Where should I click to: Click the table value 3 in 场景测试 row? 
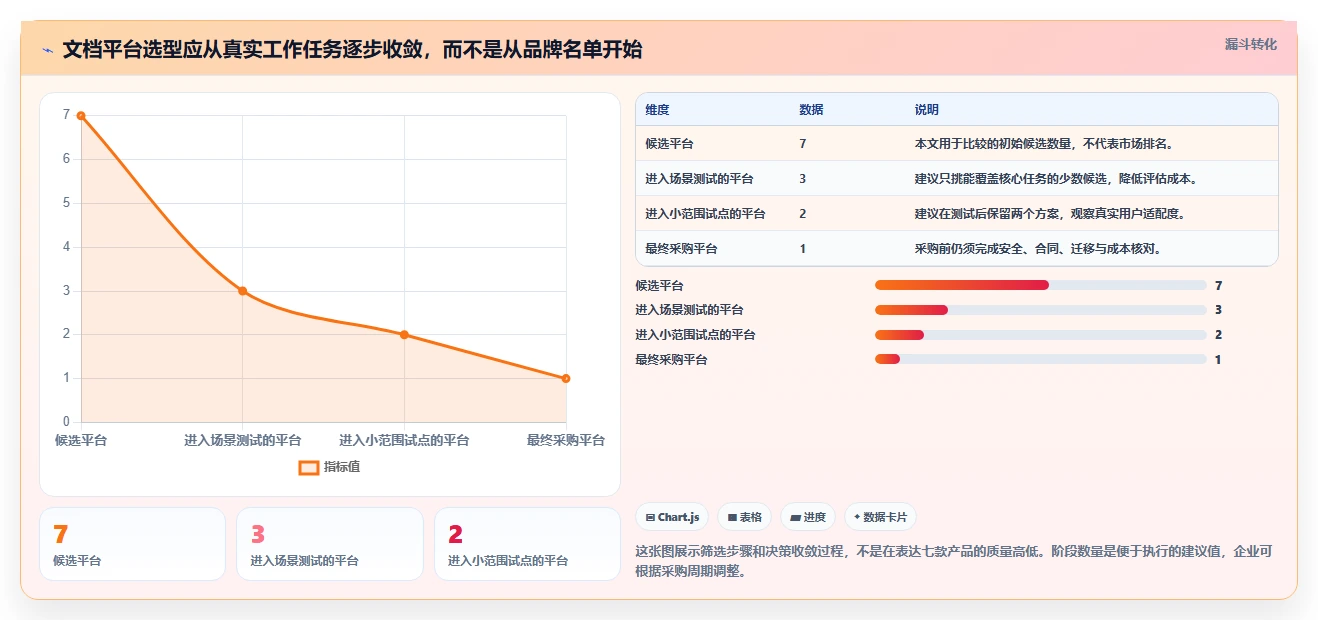(x=803, y=179)
